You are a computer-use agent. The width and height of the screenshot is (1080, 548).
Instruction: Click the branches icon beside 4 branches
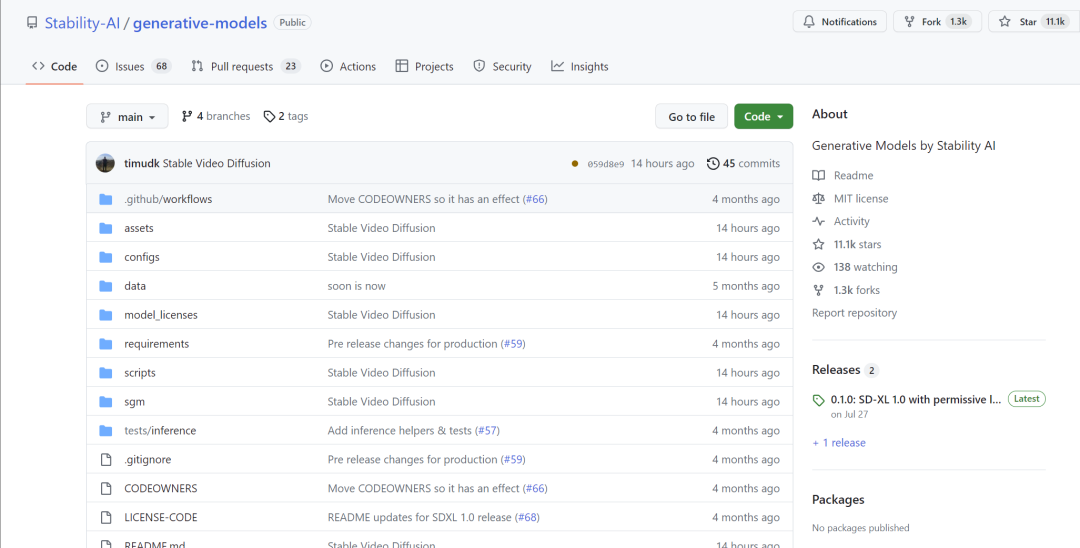187,117
